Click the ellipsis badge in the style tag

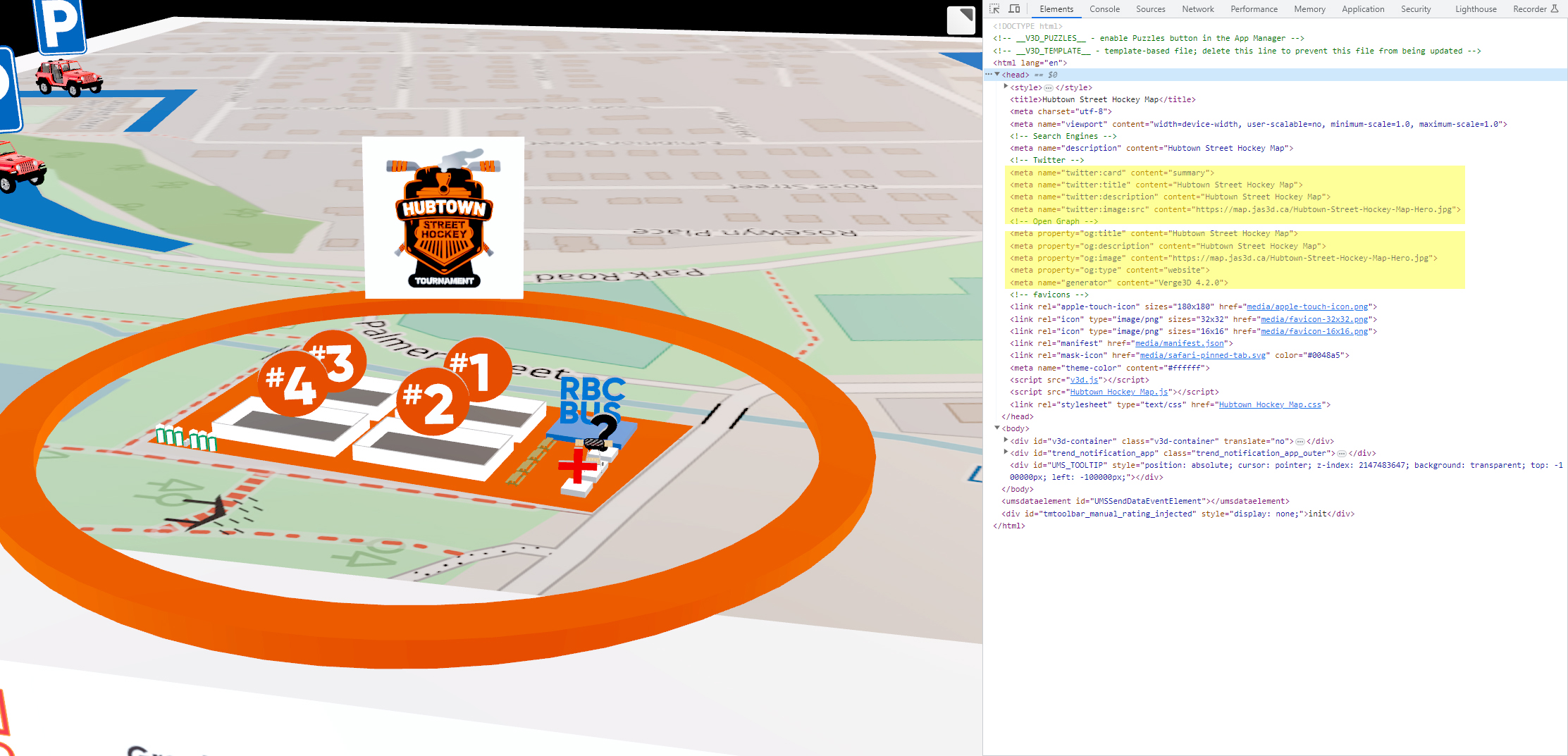[x=1048, y=87]
